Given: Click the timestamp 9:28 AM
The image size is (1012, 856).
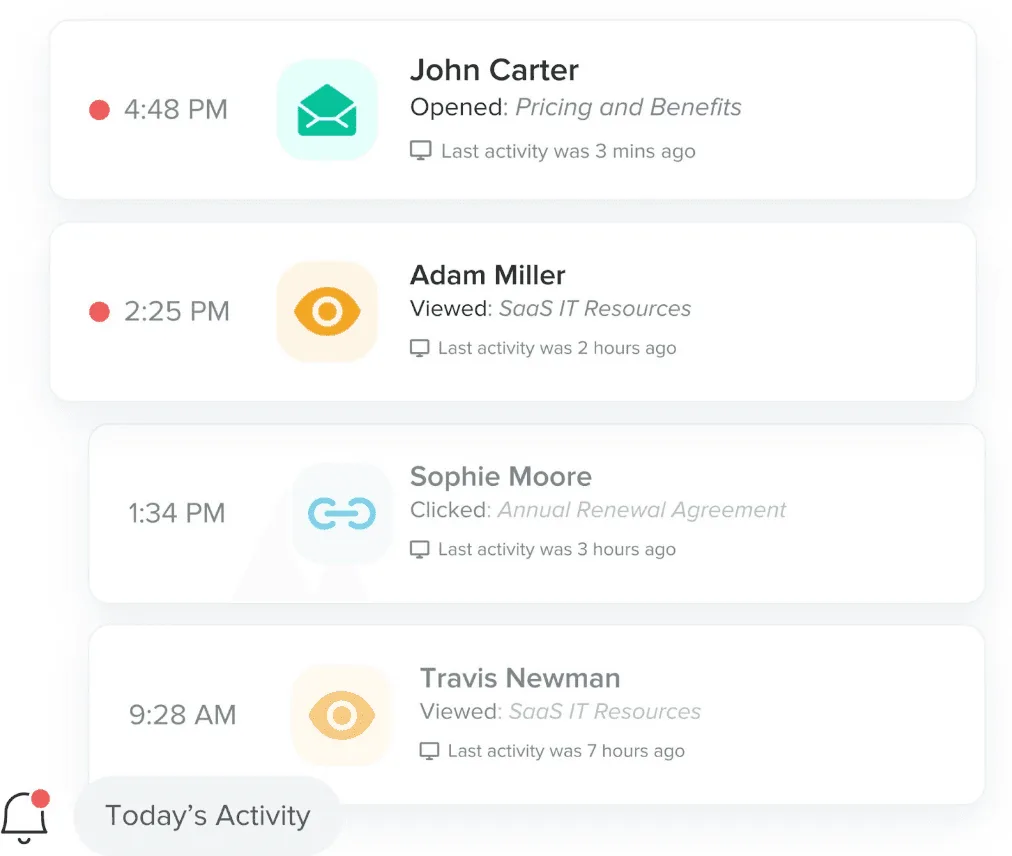Looking at the screenshot, I should [x=182, y=714].
